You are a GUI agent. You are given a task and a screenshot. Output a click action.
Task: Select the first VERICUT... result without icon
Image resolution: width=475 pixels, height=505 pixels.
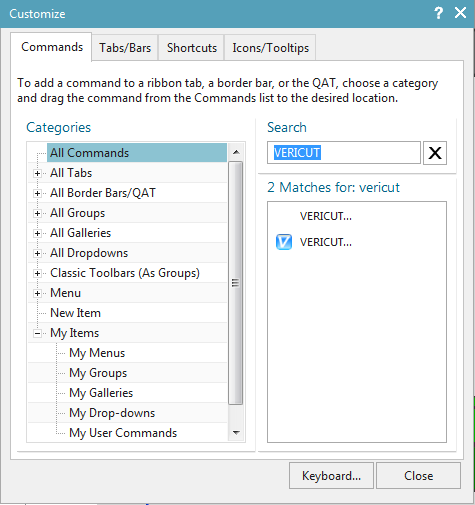(x=326, y=216)
